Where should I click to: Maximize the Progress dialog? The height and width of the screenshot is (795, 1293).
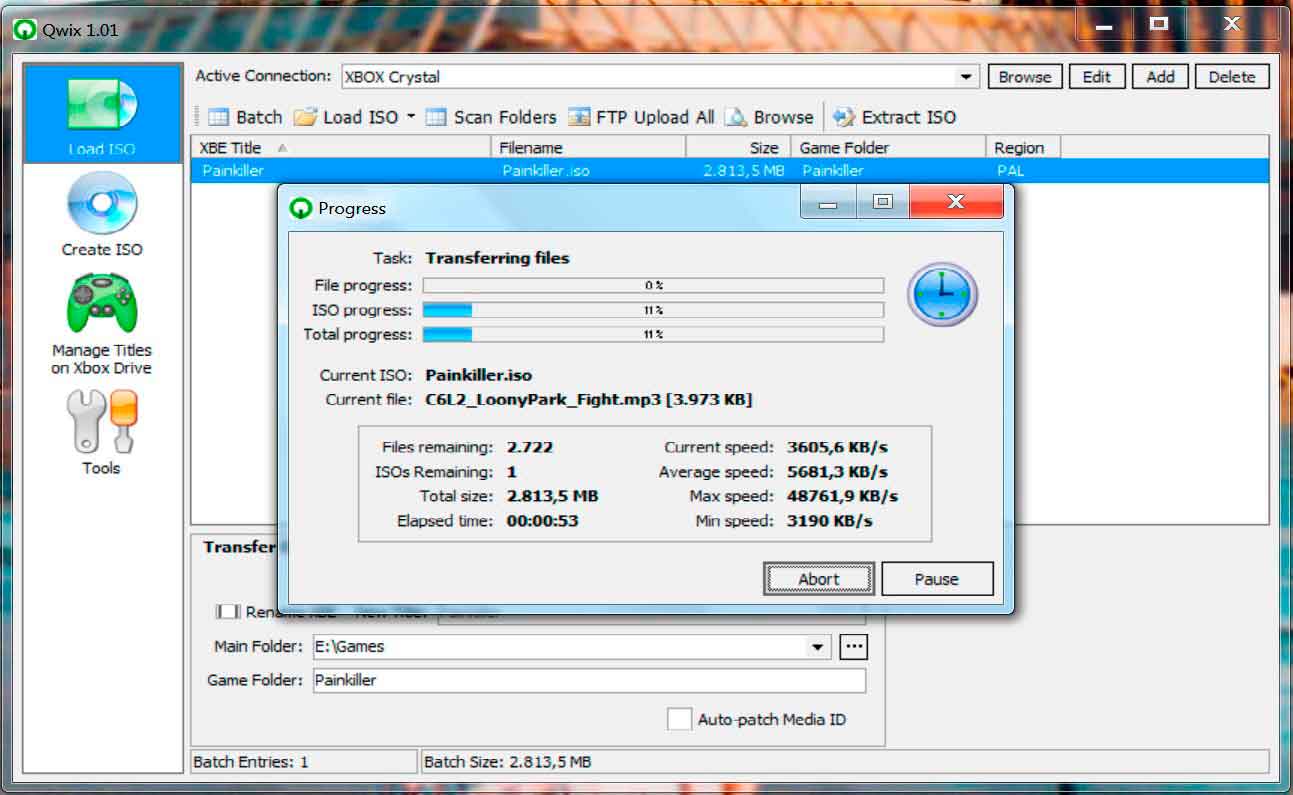(x=882, y=202)
